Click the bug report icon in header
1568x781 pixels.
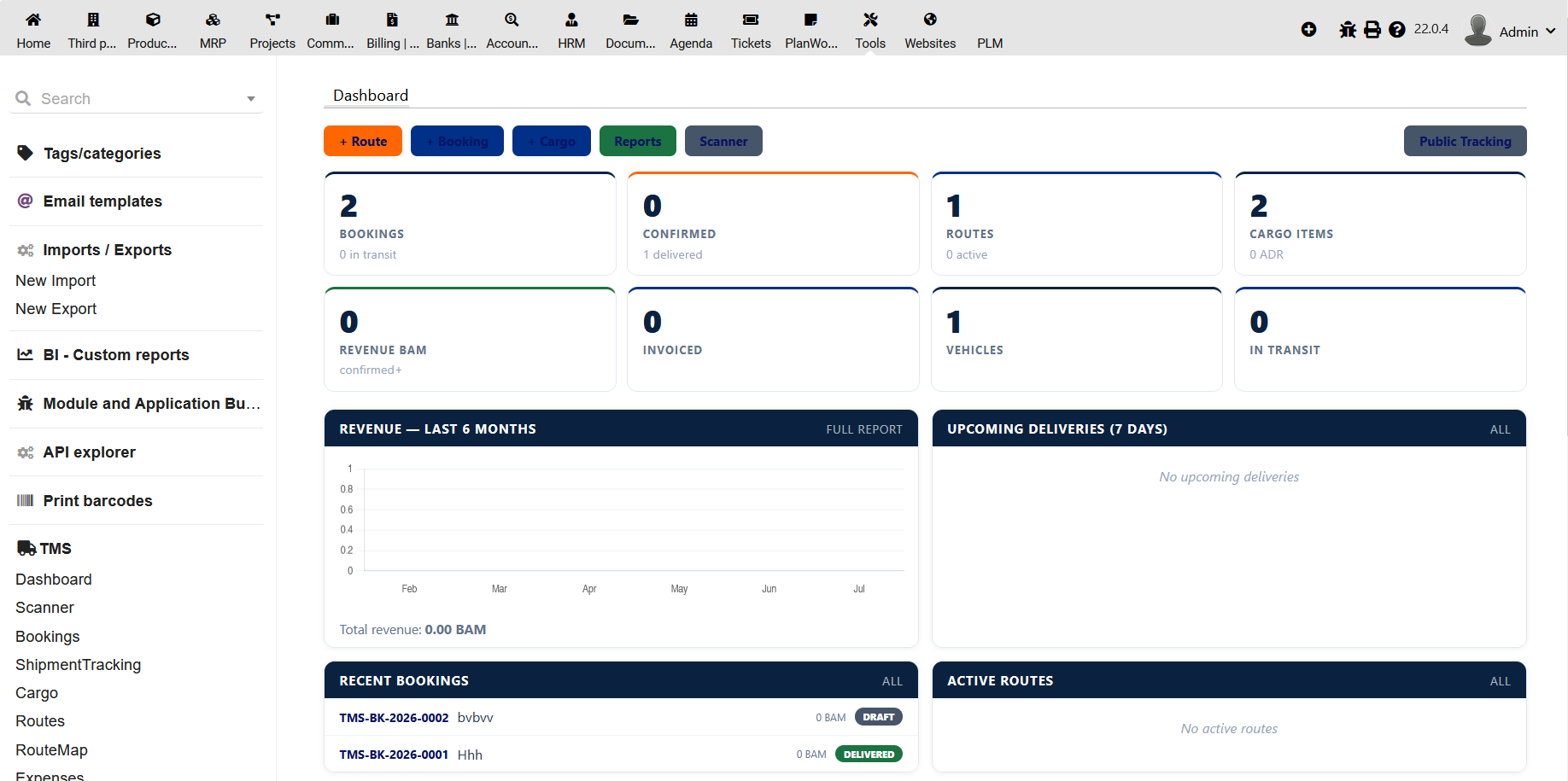tap(1348, 30)
